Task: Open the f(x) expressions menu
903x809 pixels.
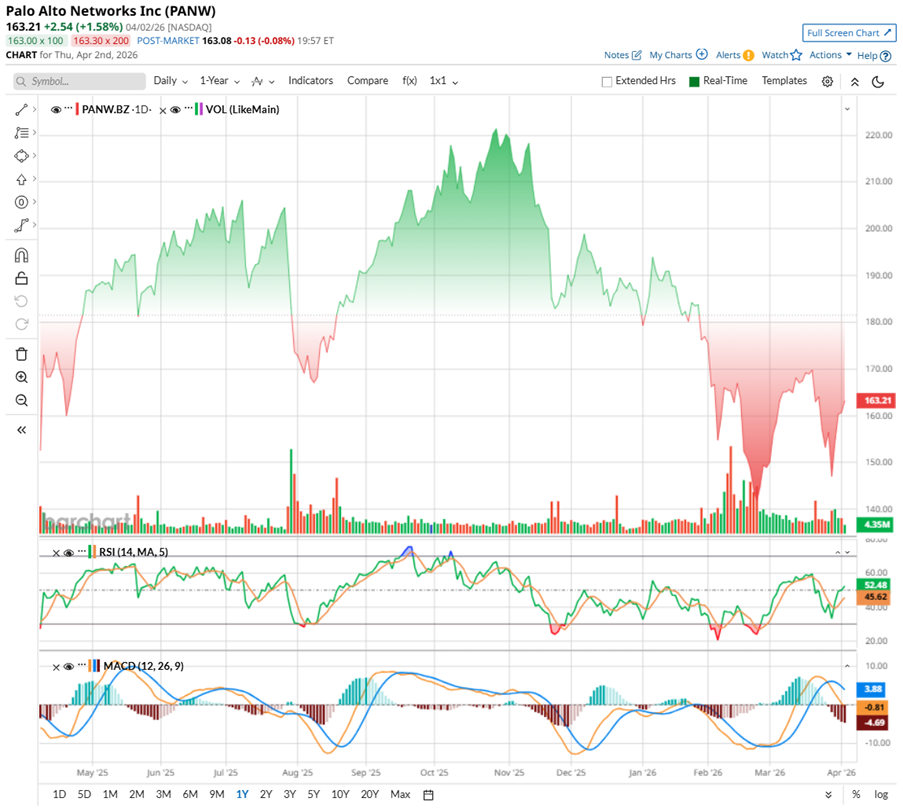Action: (x=409, y=81)
